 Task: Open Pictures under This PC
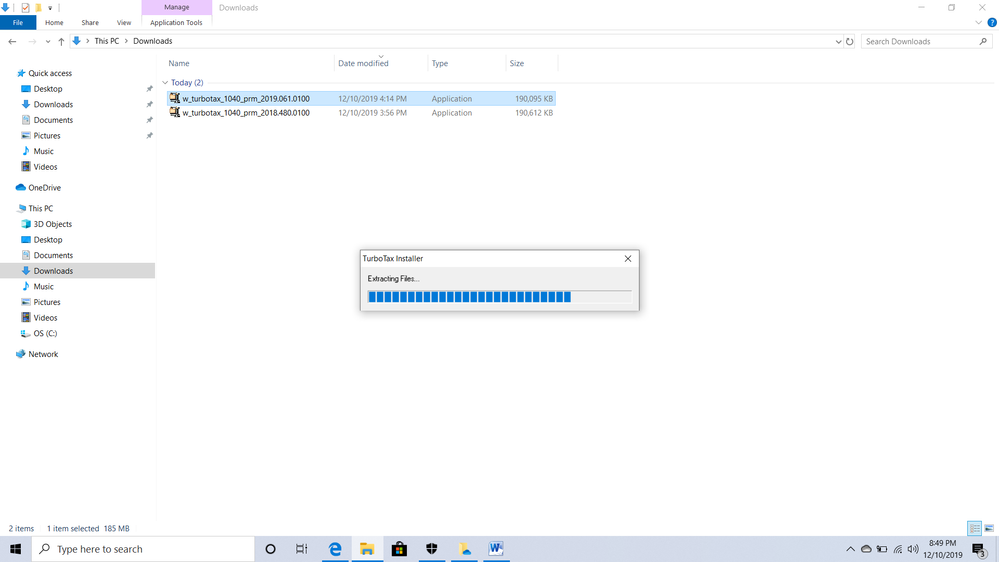47,302
